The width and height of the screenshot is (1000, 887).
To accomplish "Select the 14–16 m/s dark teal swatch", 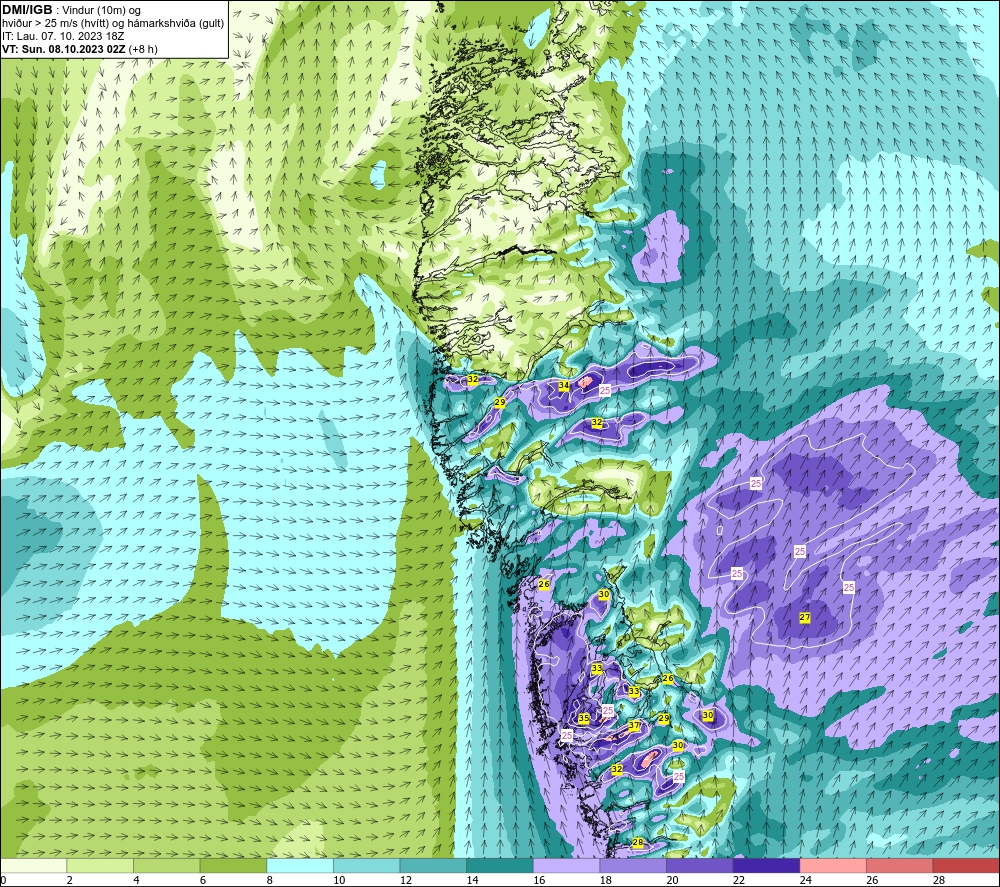I will tap(500, 865).
